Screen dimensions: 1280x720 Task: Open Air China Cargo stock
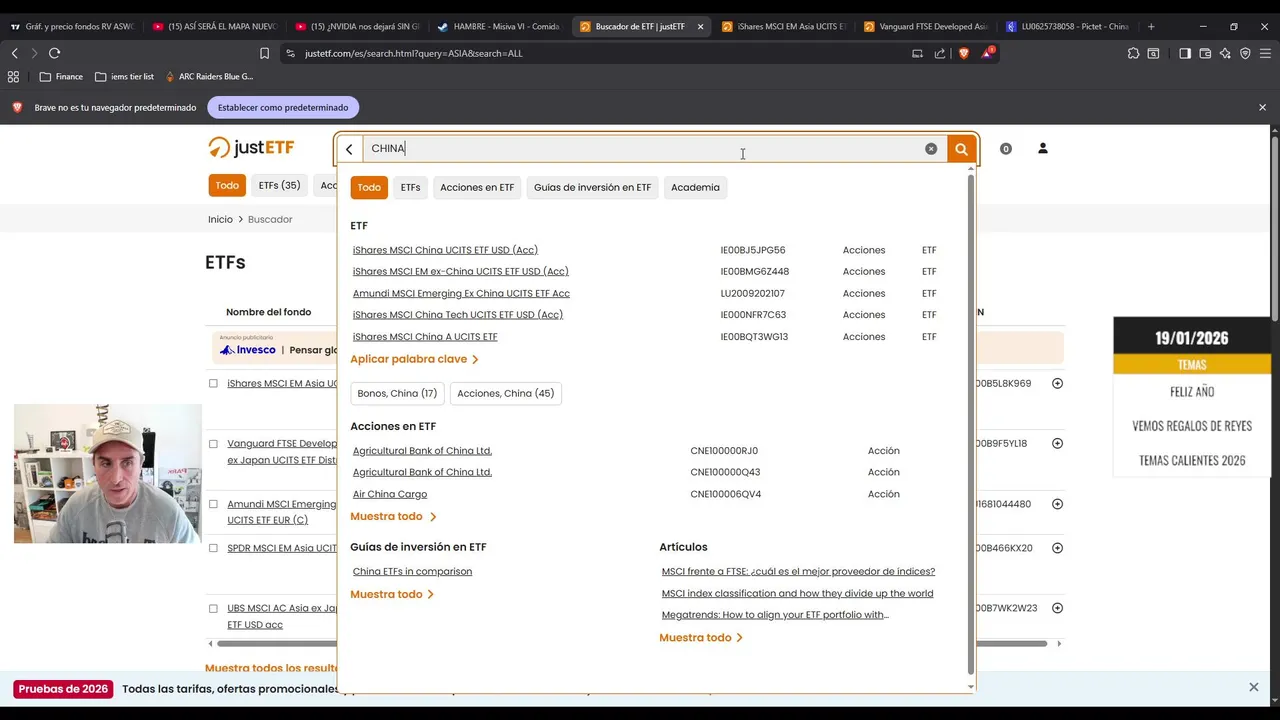(x=390, y=494)
